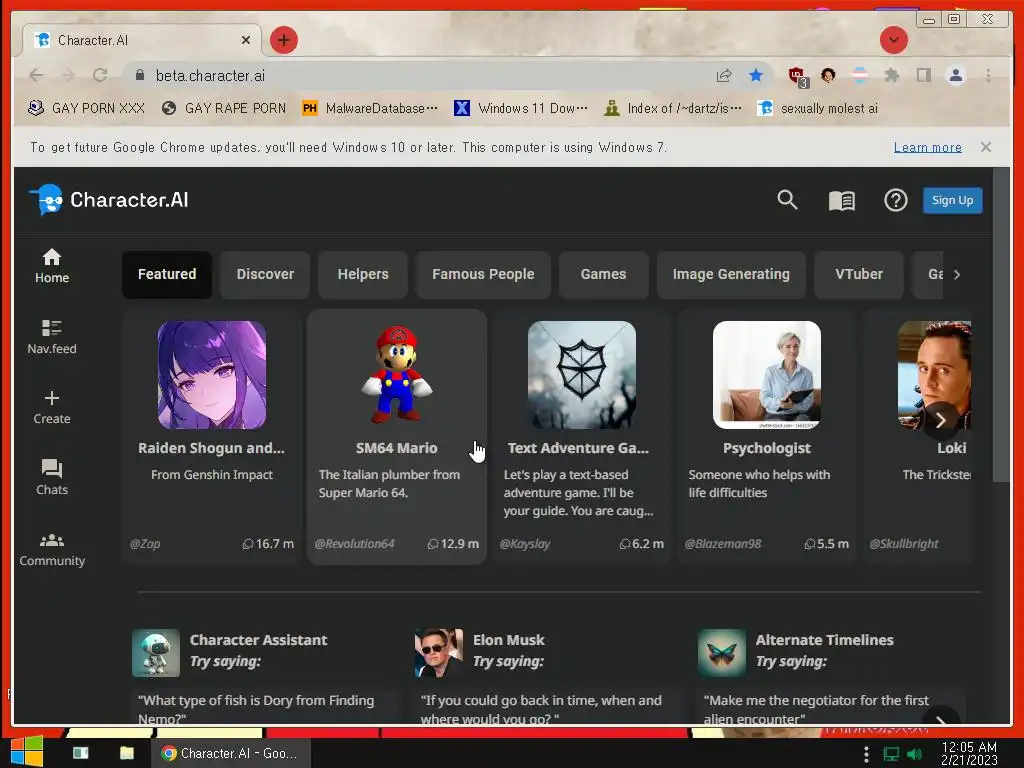Dismiss the Chrome update infobar
Screen dimensions: 1024x768
[985, 147]
